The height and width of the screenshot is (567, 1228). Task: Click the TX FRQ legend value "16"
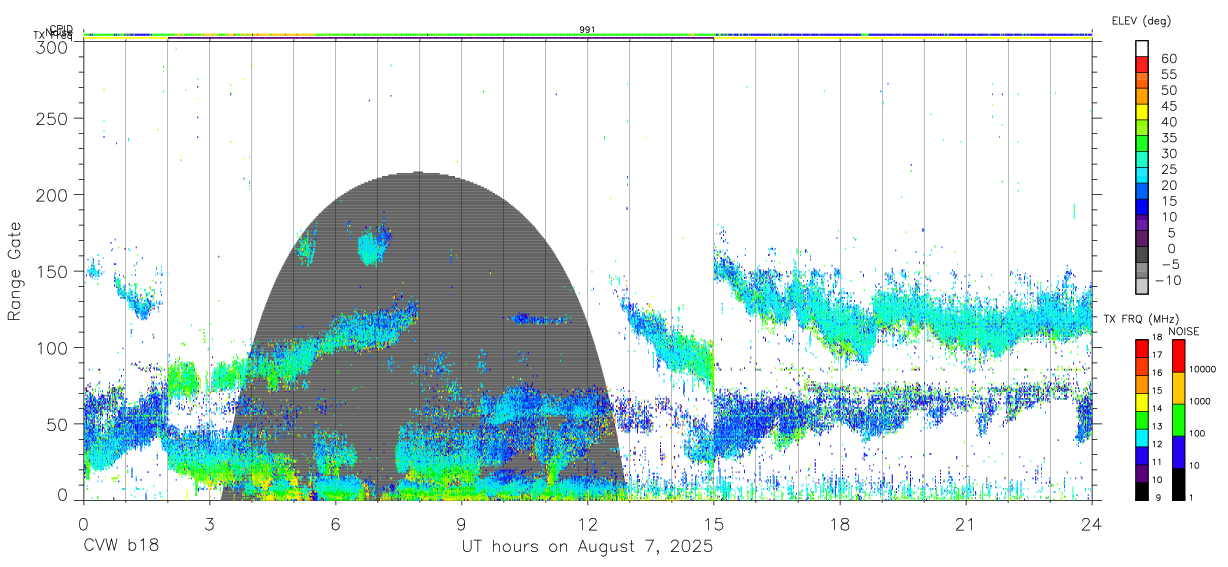(x=1156, y=373)
